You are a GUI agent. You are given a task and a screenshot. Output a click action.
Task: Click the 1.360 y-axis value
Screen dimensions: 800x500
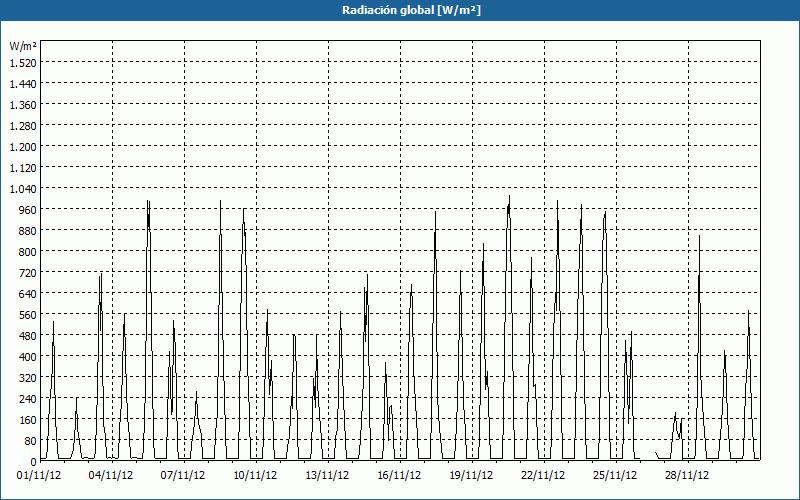23,105
